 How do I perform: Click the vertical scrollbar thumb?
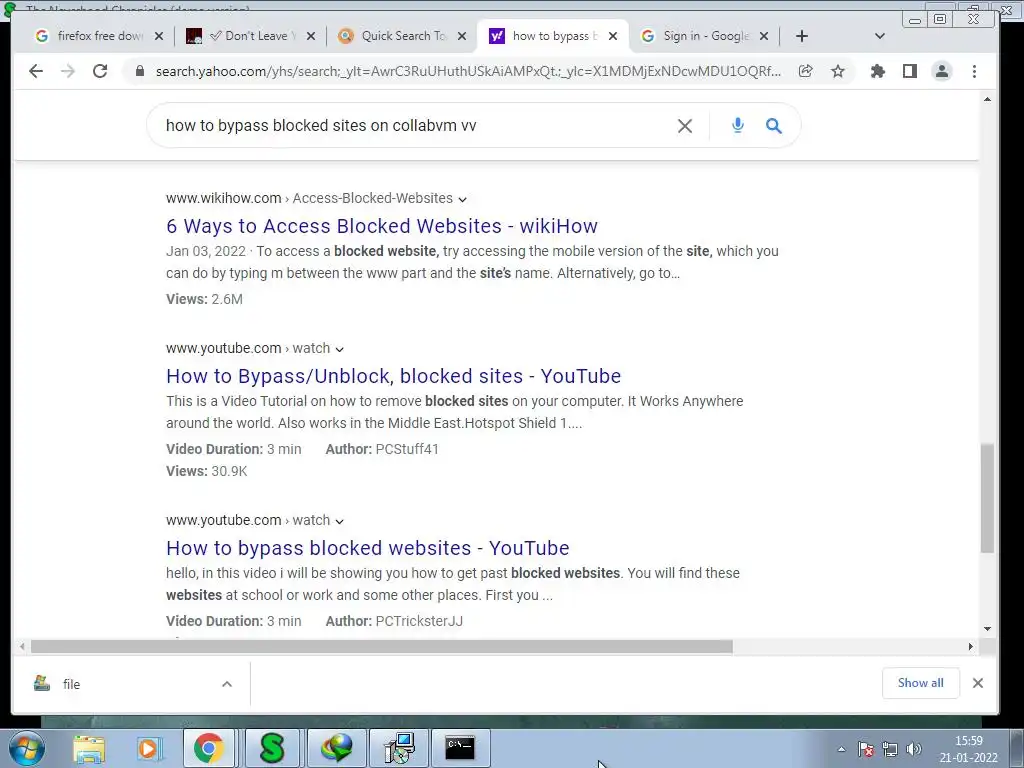987,498
